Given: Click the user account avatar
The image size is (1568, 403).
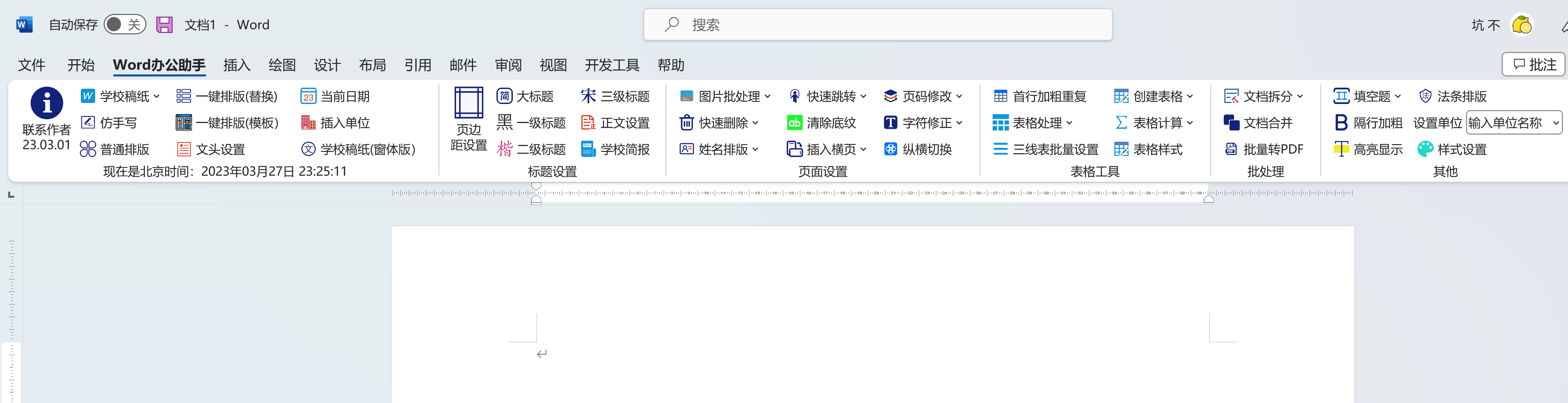Looking at the screenshot, I should tap(1522, 25).
